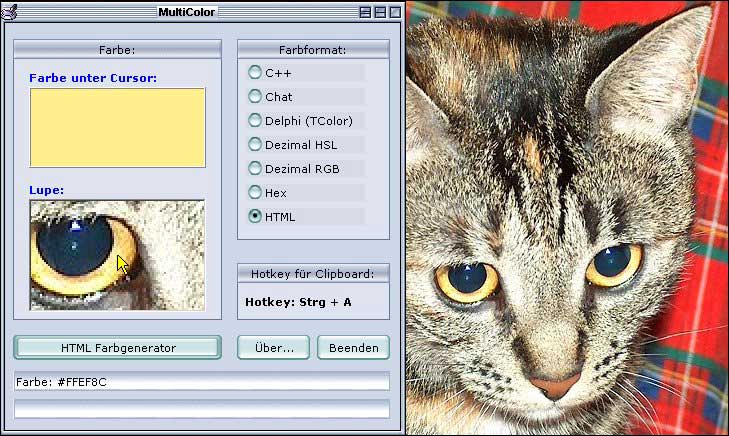This screenshot has height=436, width=729.
Task: Click the Lupe: label
Action: tap(46, 190)
